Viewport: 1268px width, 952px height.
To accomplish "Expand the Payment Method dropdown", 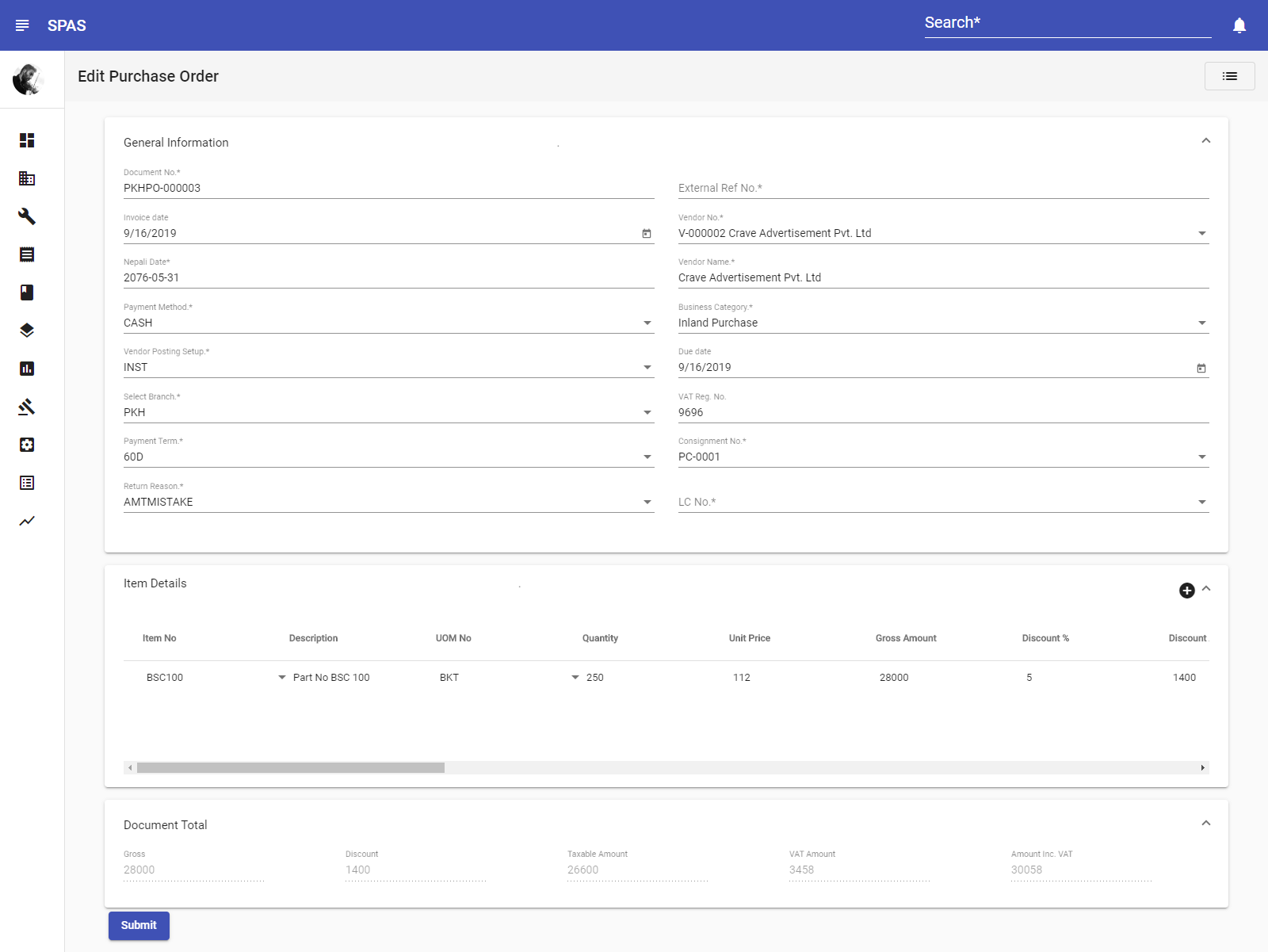I will pos(647,323).
